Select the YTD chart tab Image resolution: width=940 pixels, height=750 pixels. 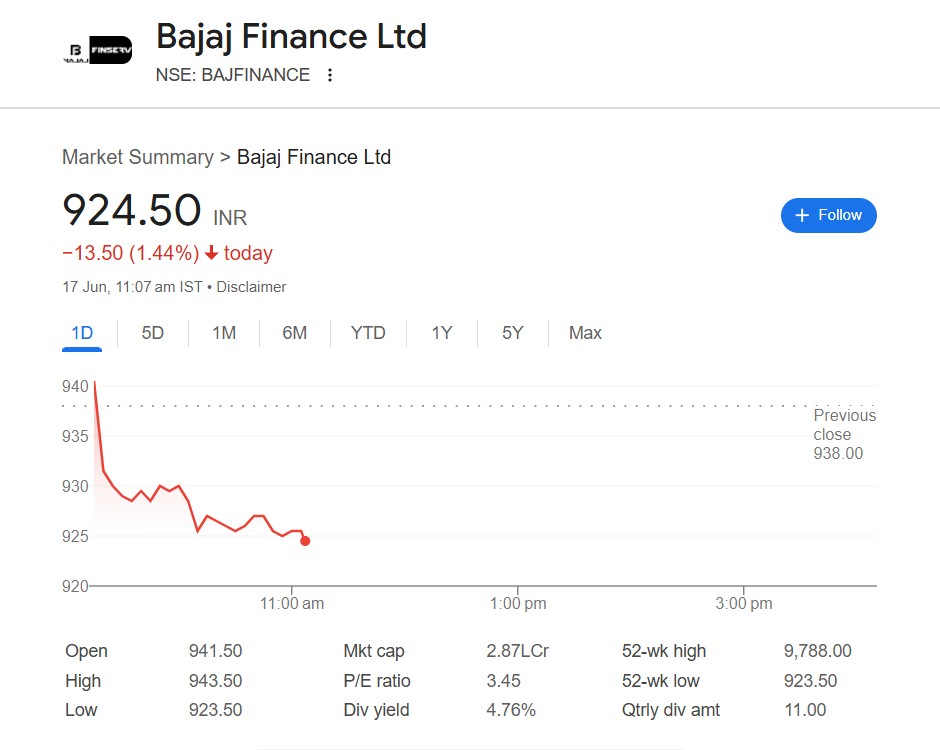click(368, 333)
